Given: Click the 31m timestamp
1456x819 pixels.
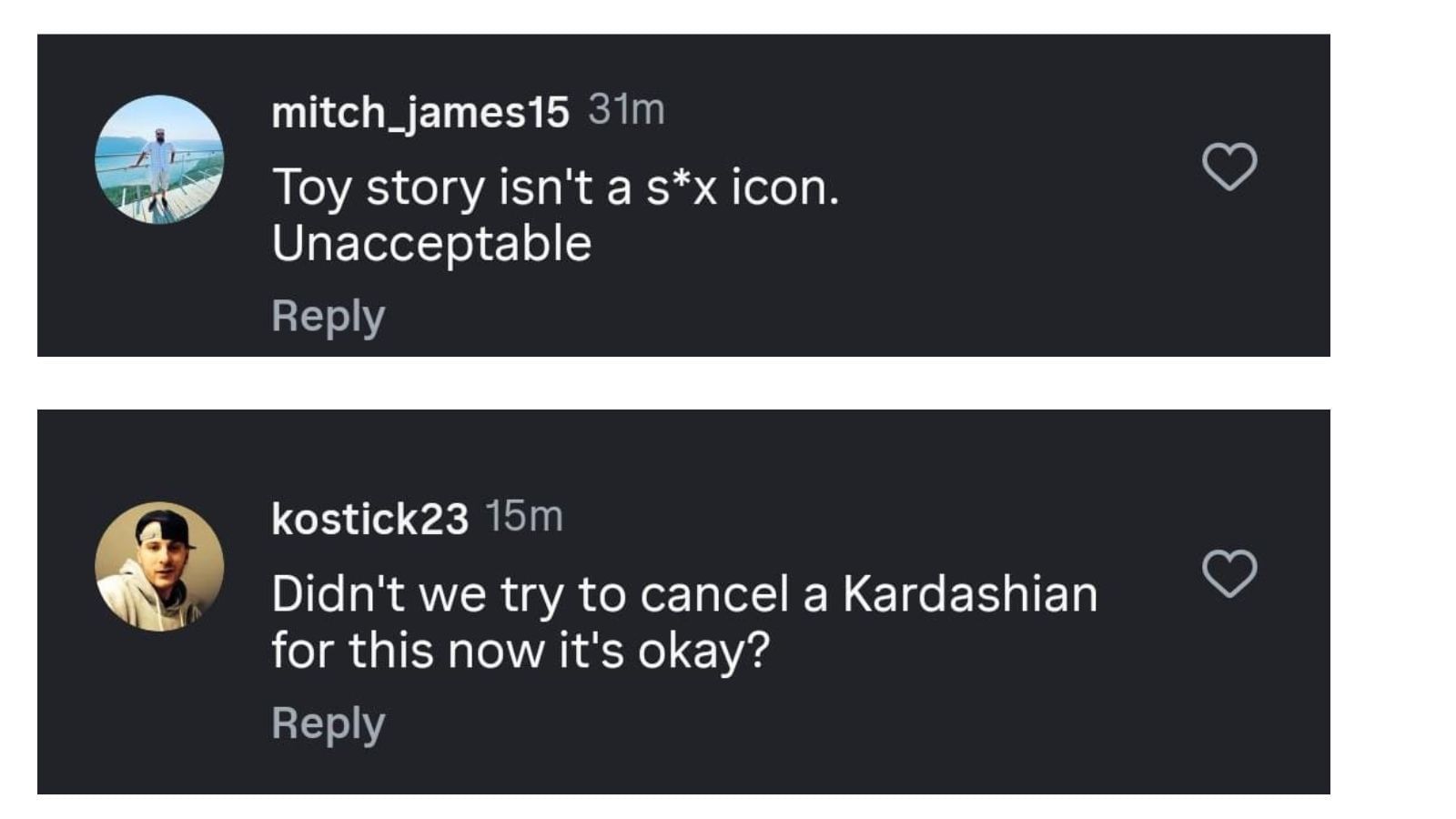Looking at the screenshot, I should (x=626, y=110).
